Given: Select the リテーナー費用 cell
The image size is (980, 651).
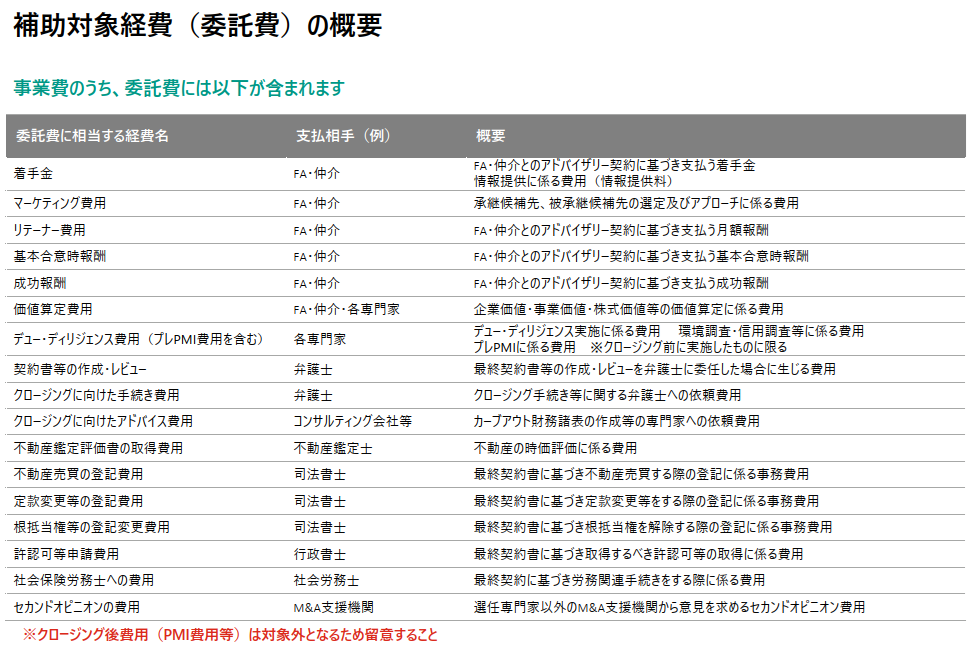Looking at the screenshot, I should [x=49, y=231].
